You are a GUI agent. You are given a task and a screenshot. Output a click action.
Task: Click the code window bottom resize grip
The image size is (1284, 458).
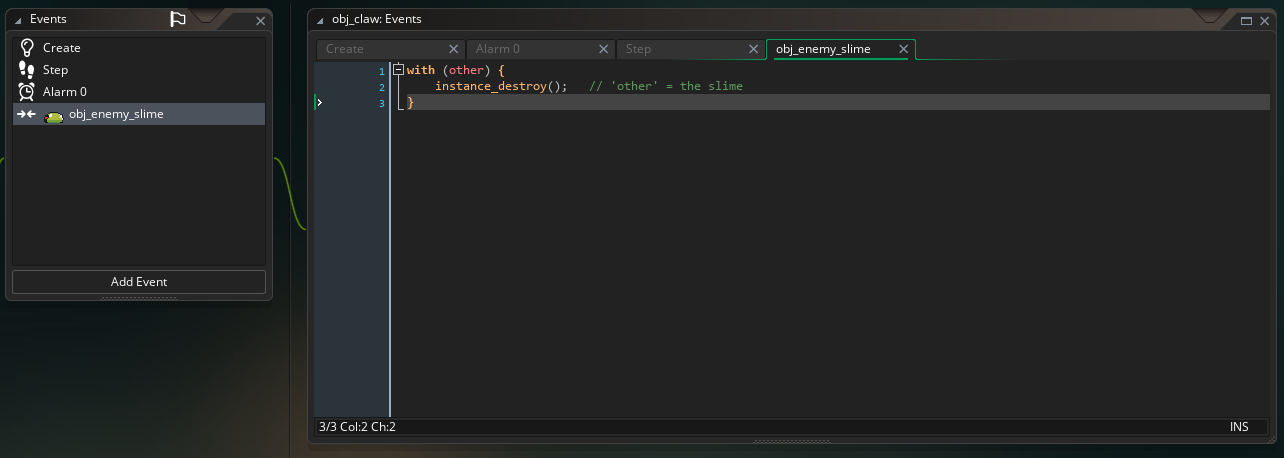coord(792,442)
